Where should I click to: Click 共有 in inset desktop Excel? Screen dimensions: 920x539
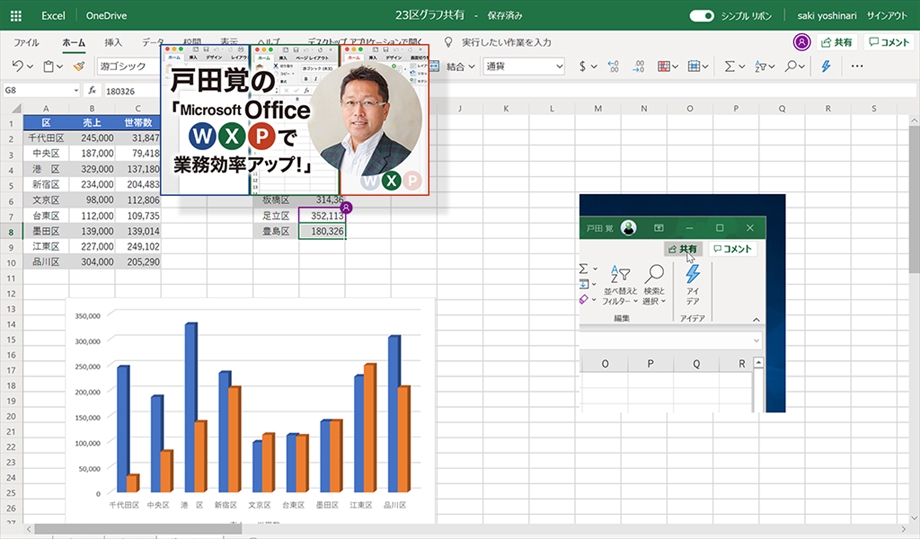point(683,249)
